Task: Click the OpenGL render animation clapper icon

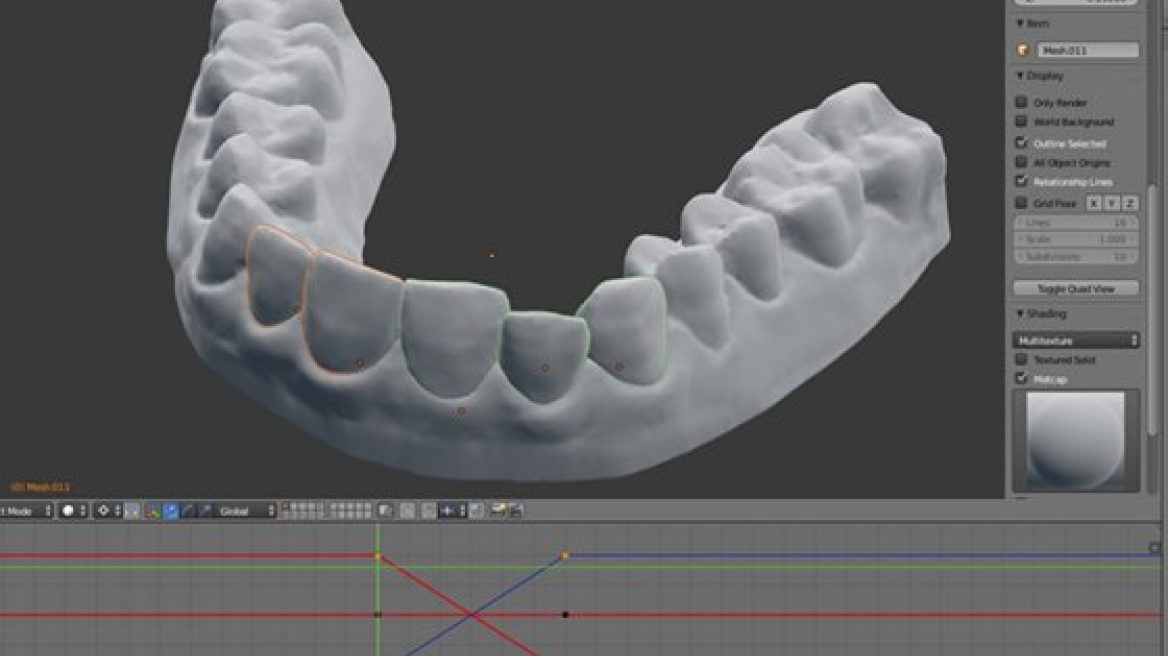Action: coord(515,510)
